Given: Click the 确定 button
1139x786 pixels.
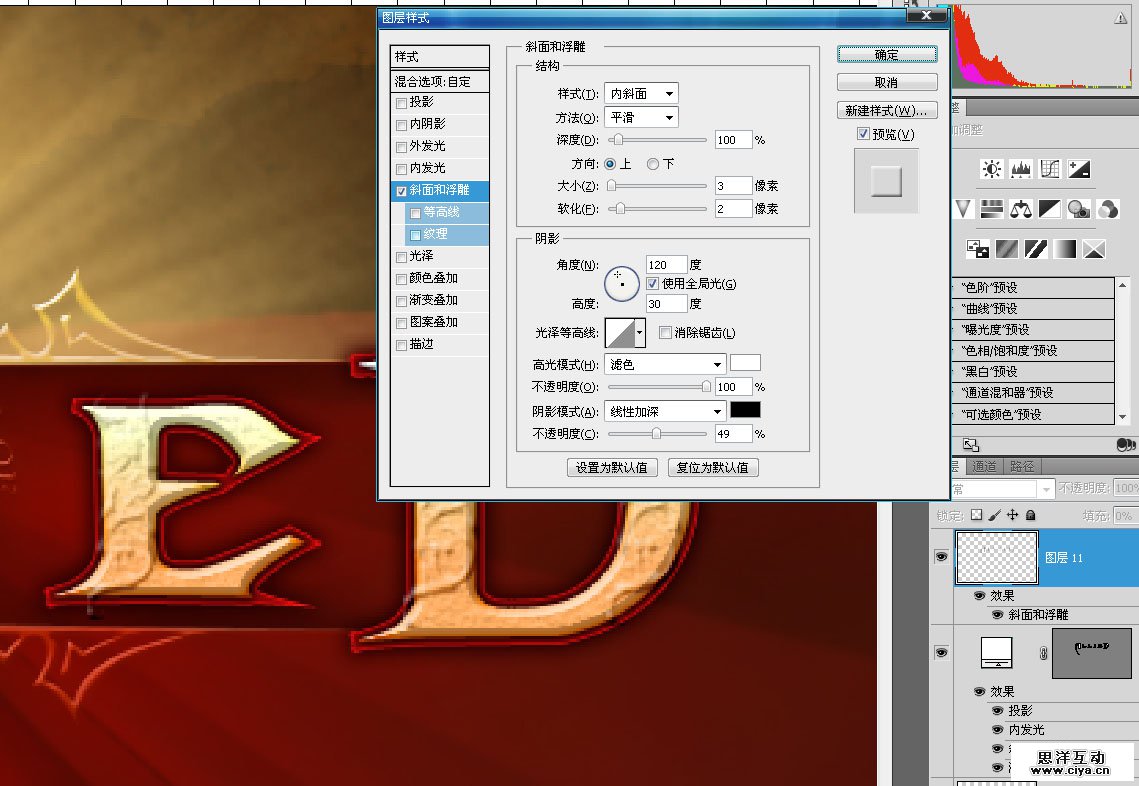Looking at the screenshot, I should pos(887,55).
